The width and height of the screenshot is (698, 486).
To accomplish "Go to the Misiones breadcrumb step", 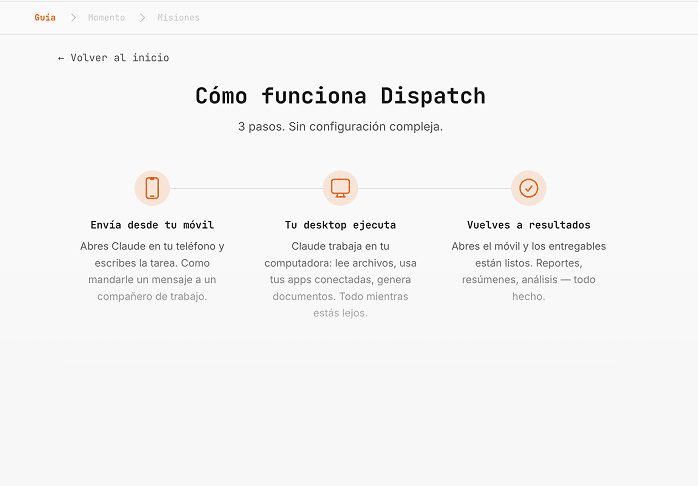I will point(179,17).
